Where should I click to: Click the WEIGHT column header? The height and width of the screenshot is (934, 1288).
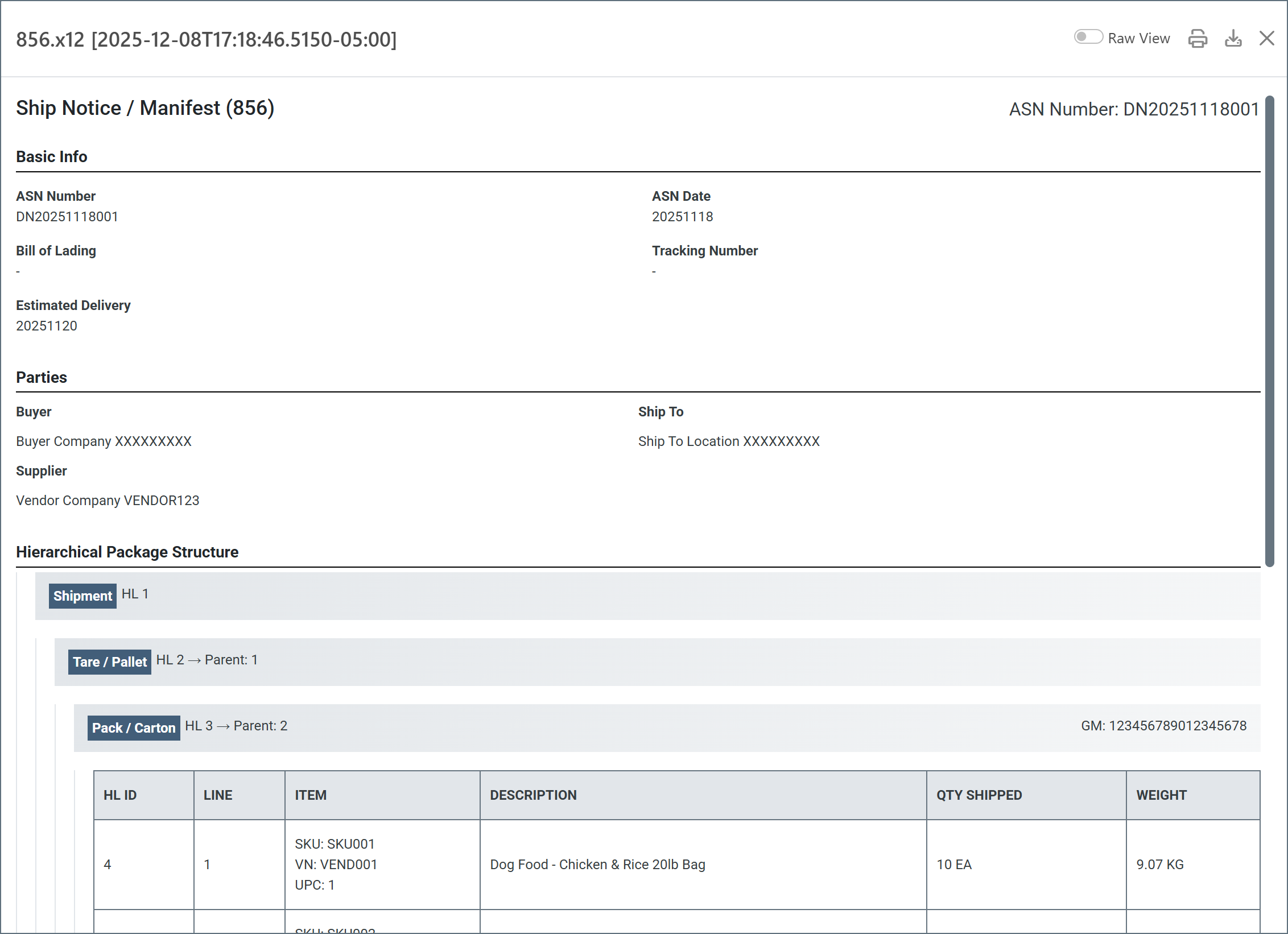(x=1161, y=795)
